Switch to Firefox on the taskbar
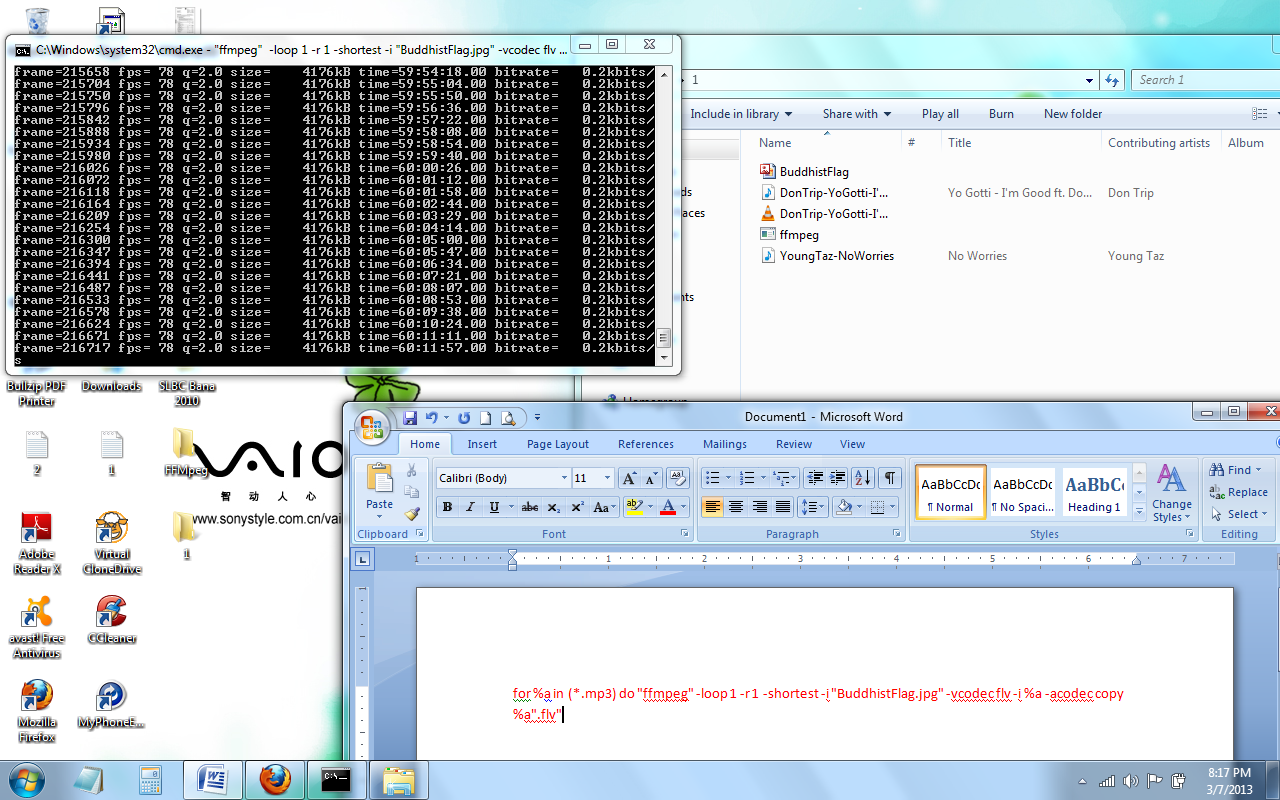Viewport: 1280px width, 800px height. [x=274, y=779]
